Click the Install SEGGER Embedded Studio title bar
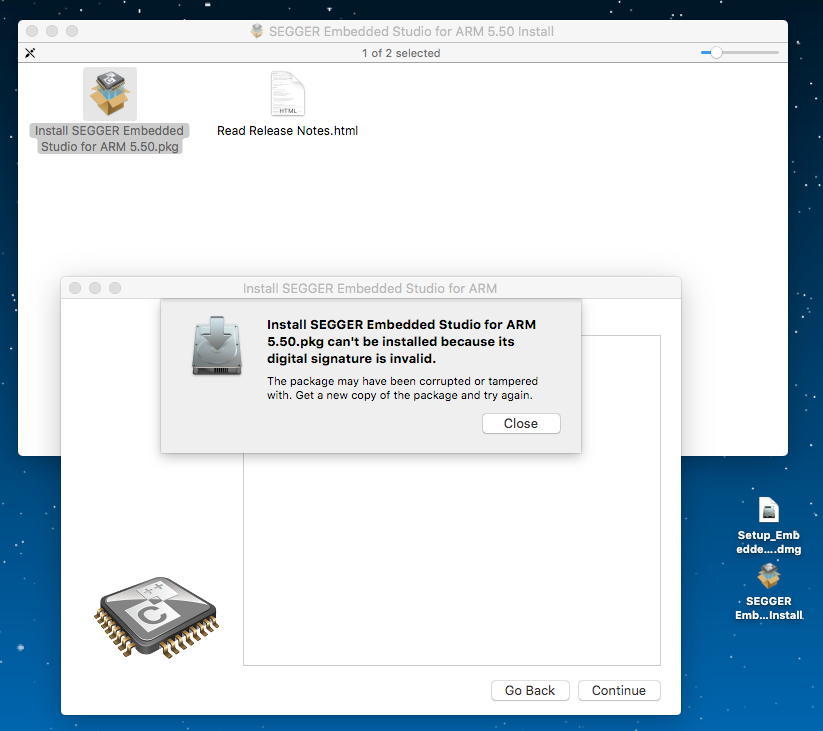 (371, 288)
